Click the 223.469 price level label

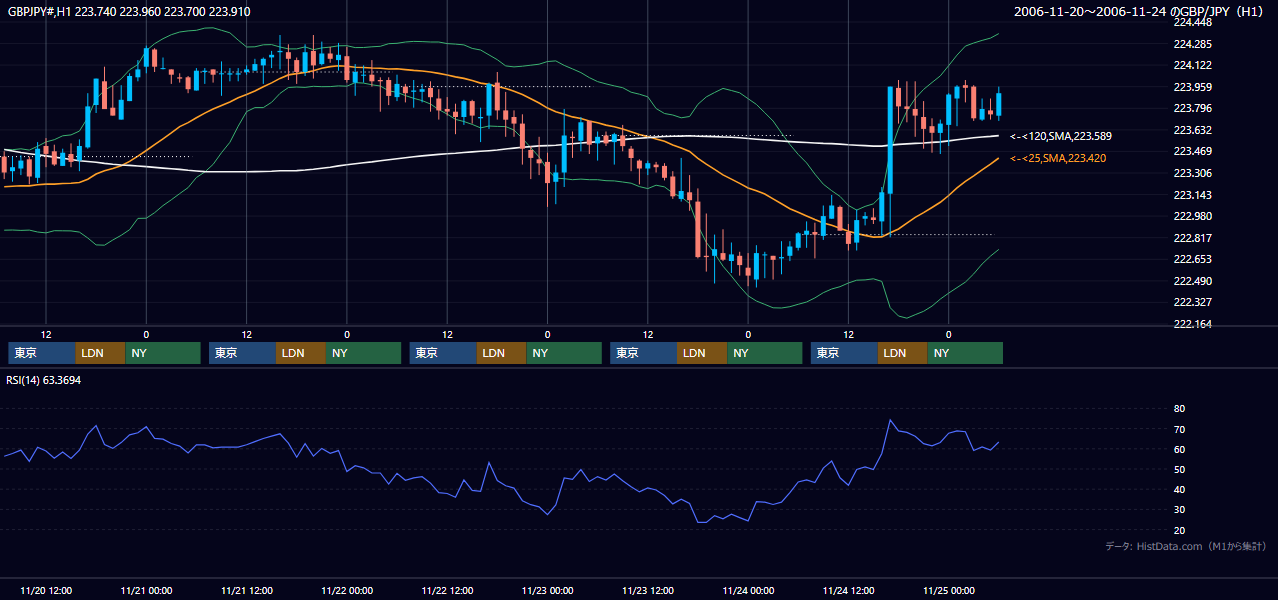pyautogui.click(x=1193, y=151)
